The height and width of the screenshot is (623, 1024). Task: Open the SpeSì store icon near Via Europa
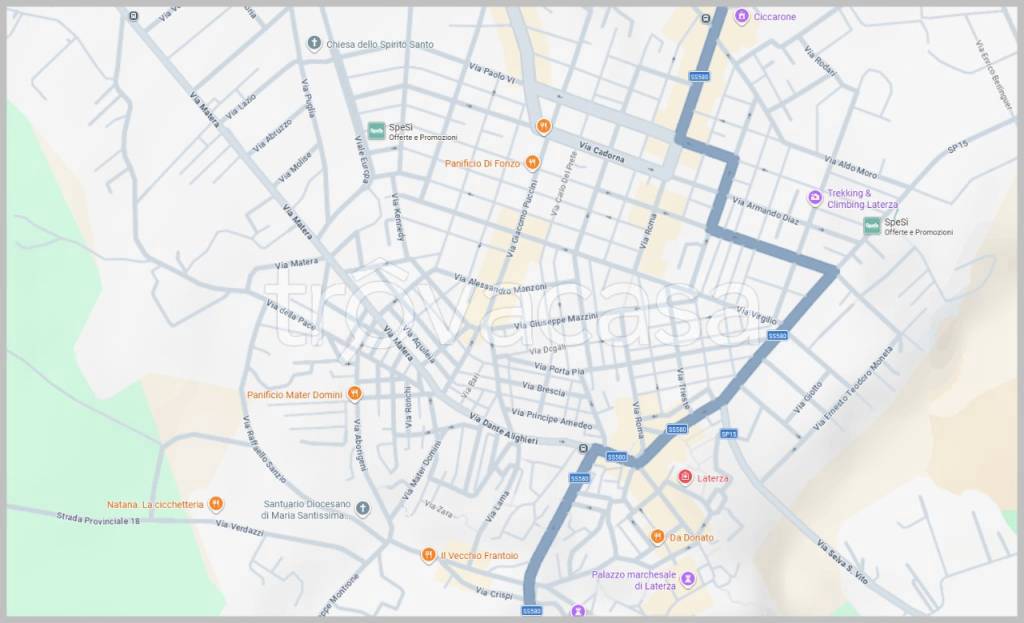(376, 129)
